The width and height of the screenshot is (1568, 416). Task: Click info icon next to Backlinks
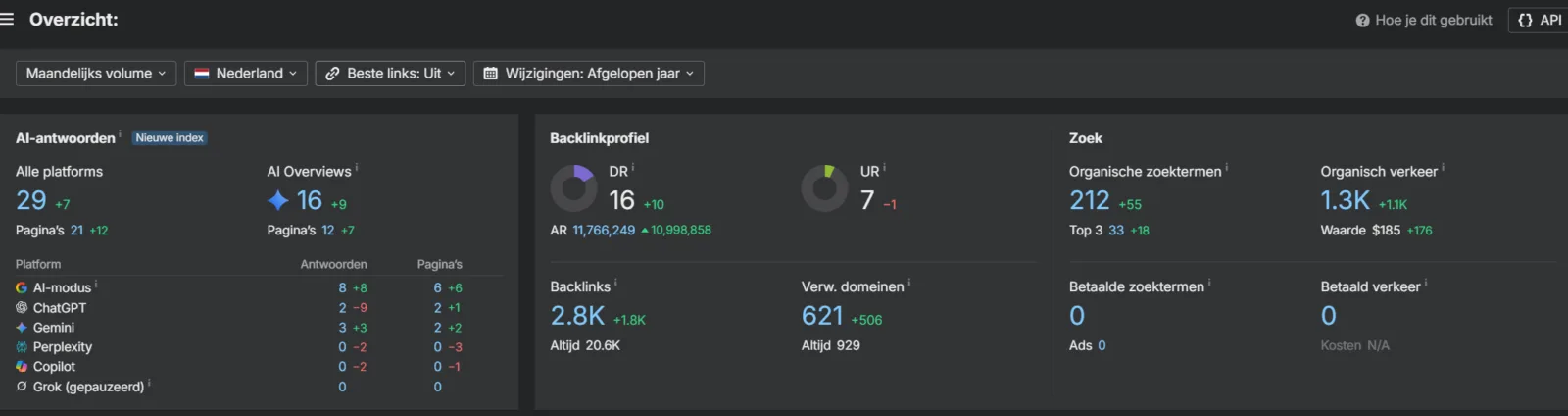(615, 284)
